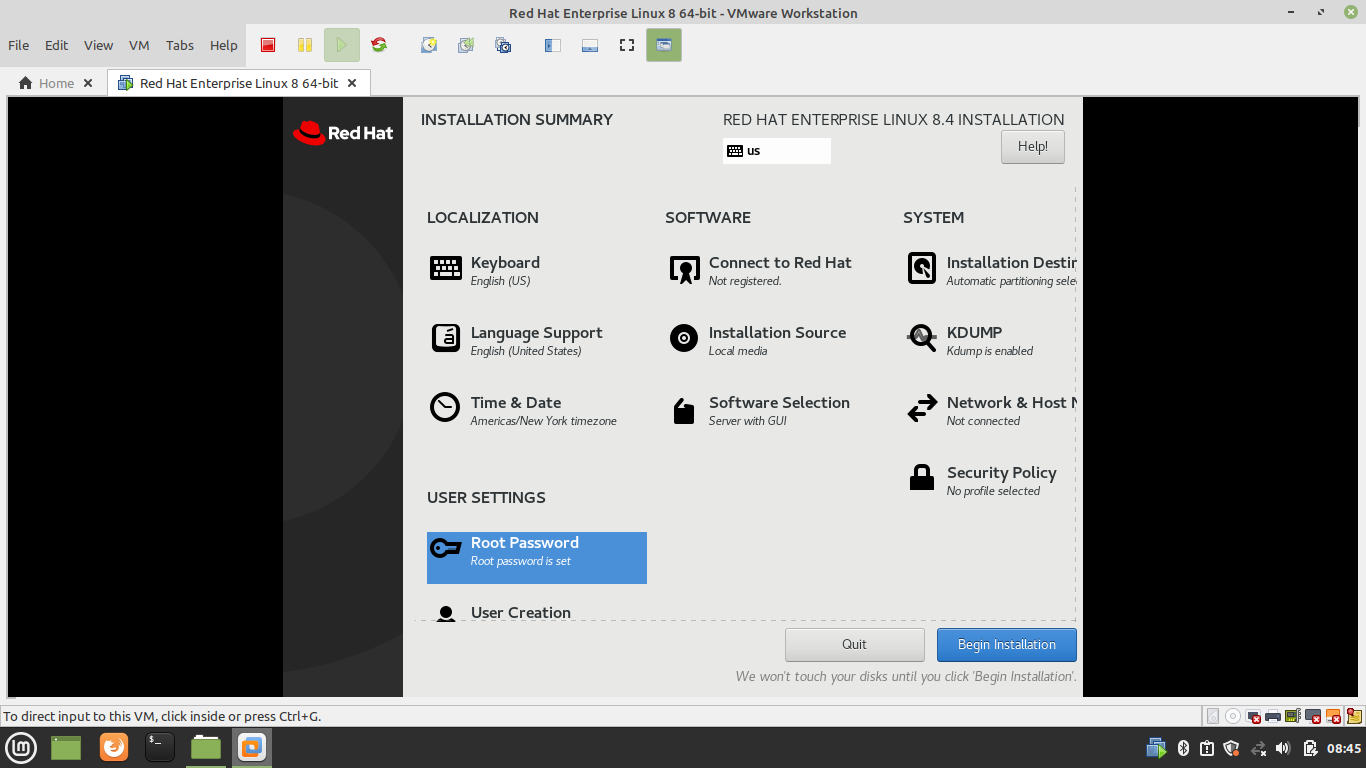Click the yellow Suspend VM toolbar icon
This screenshot has height=768, width=1366.
click(305, 45)
